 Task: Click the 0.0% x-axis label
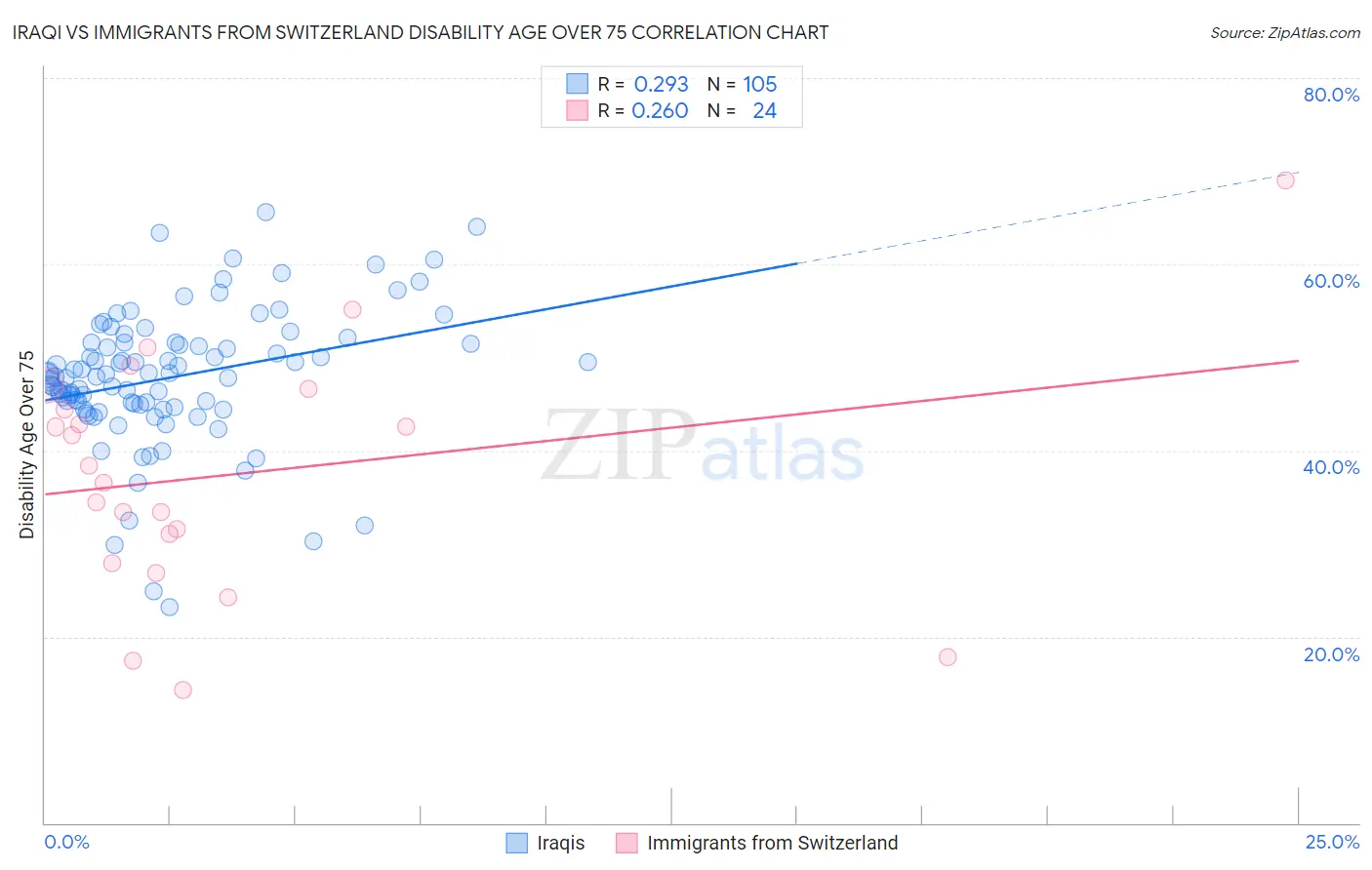[x=66, y=842]
